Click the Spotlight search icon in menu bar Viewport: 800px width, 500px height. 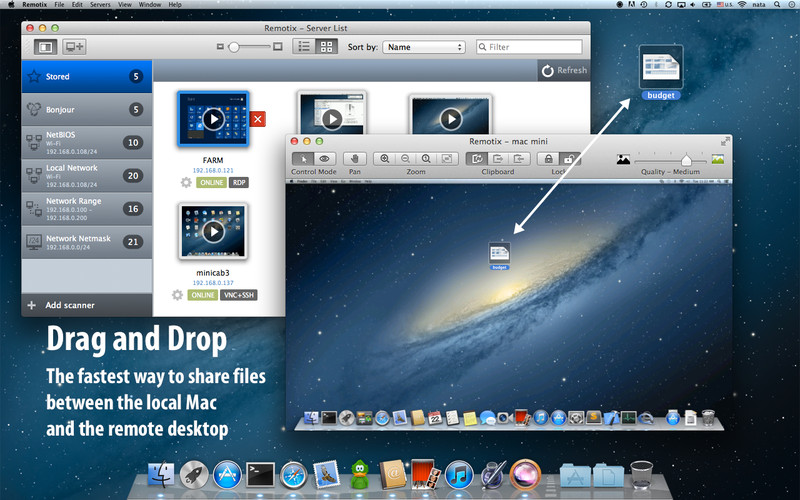point(777,5)
